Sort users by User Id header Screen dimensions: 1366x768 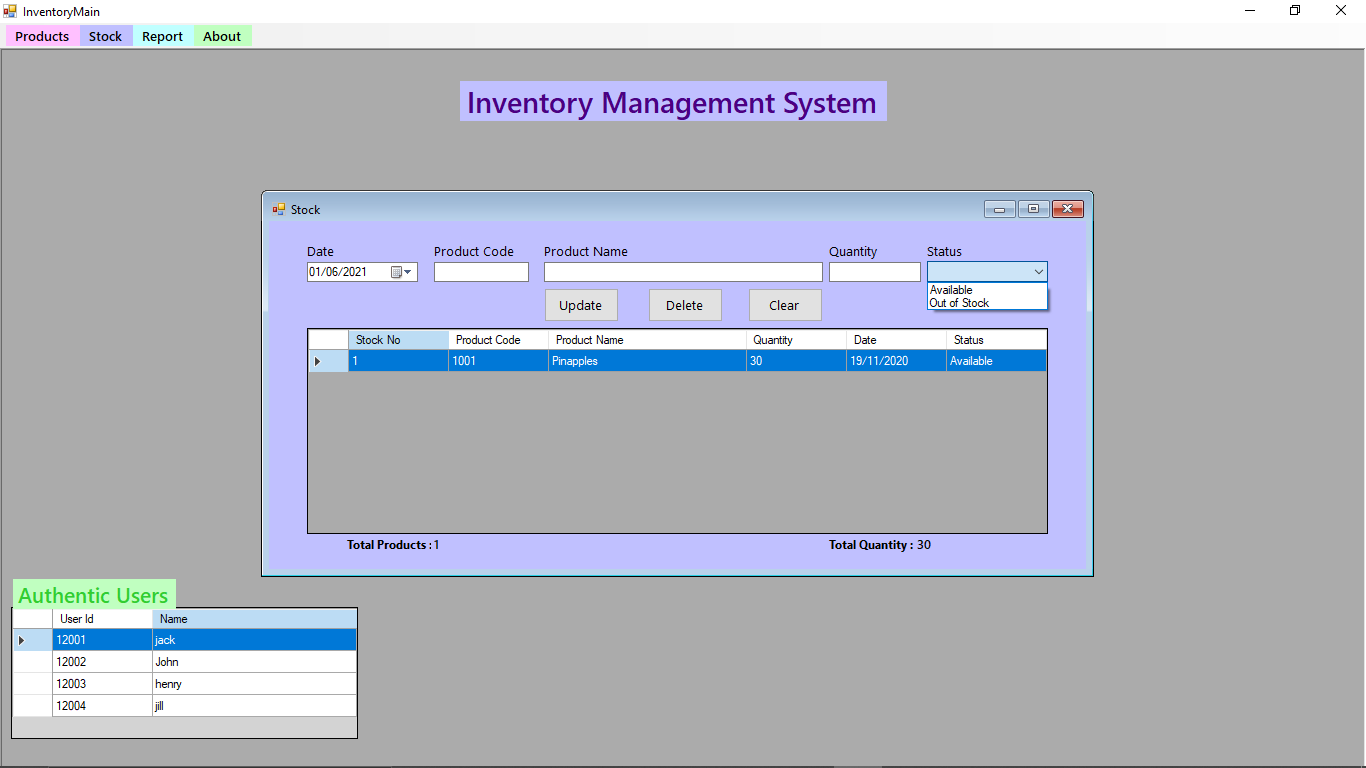click(x=102, y=619)
